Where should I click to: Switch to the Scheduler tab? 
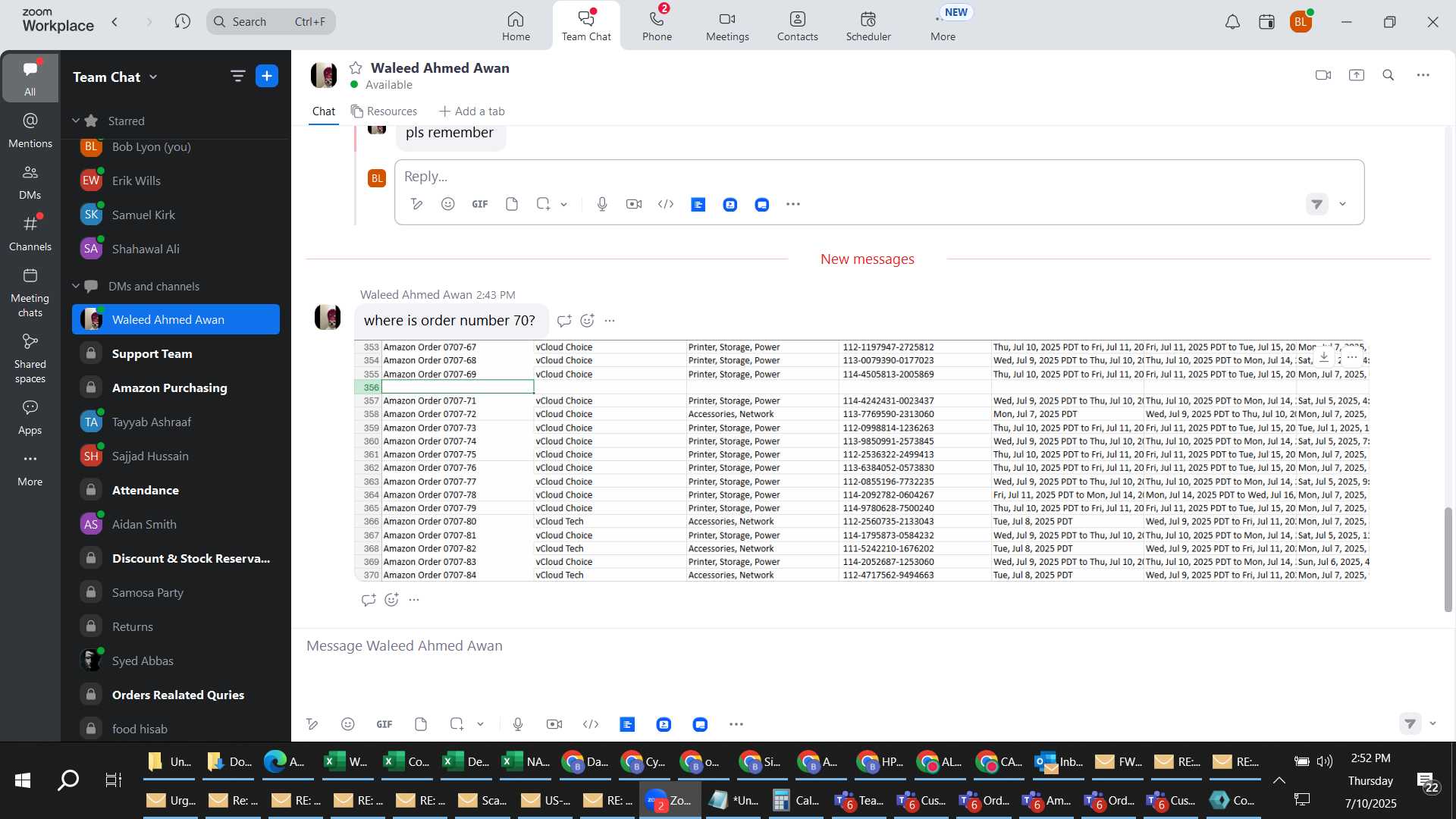(x=868, y=26)
